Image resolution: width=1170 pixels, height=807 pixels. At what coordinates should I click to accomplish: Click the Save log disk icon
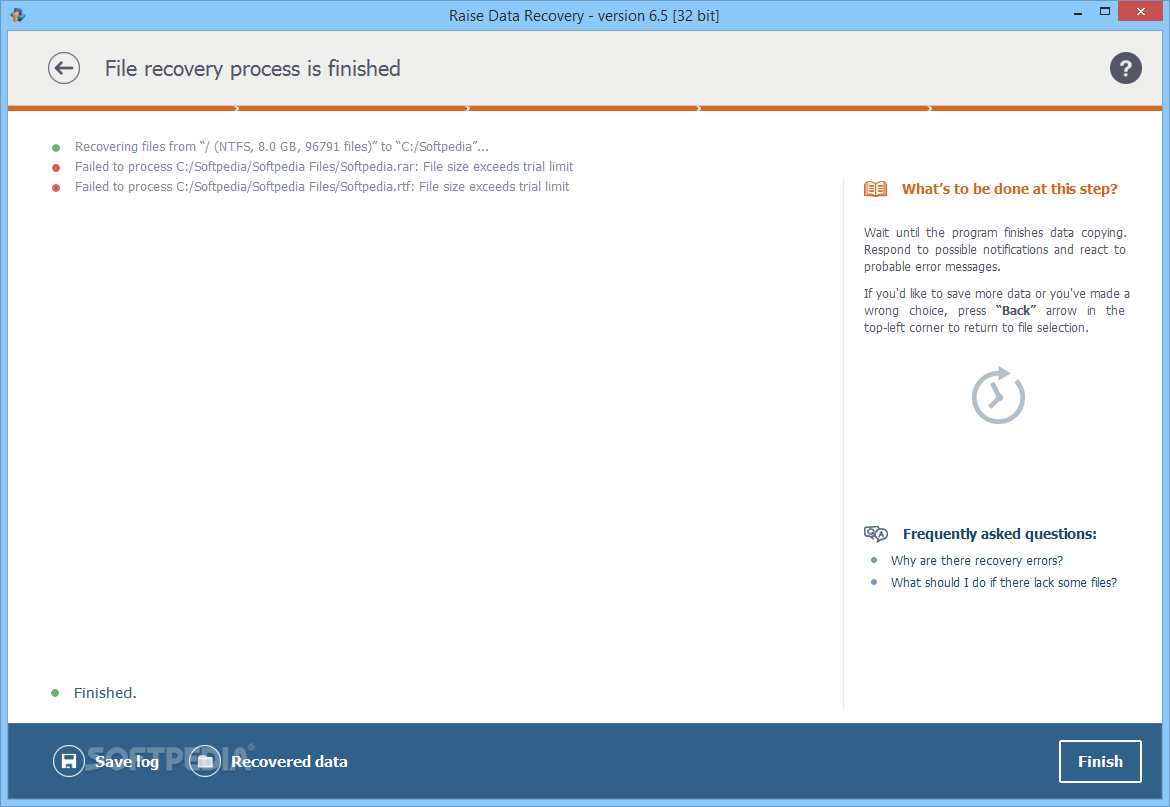click(69, 761)
